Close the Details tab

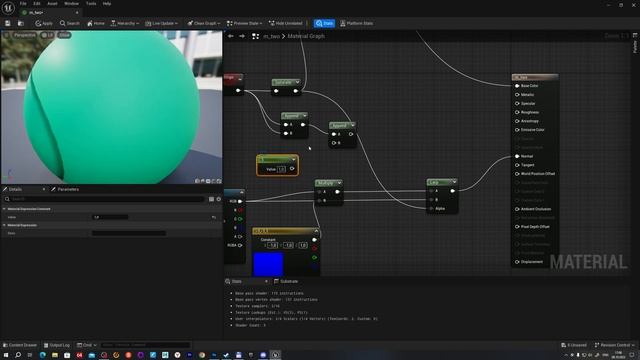pyautogui.click(x=44, y=189)
